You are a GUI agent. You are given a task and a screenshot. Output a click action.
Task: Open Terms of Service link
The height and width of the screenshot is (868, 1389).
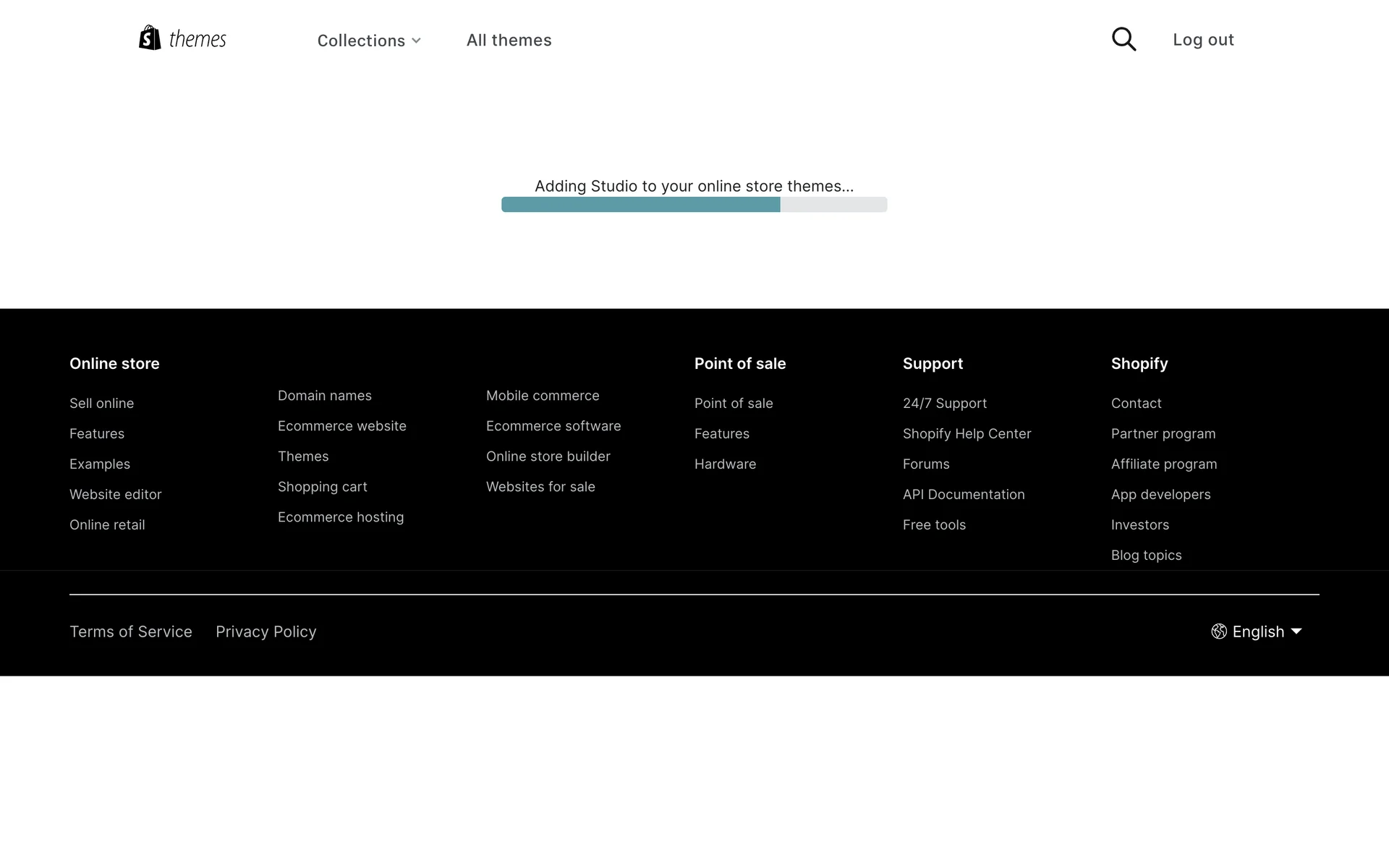pyautogui.click(x=131, y=631)
